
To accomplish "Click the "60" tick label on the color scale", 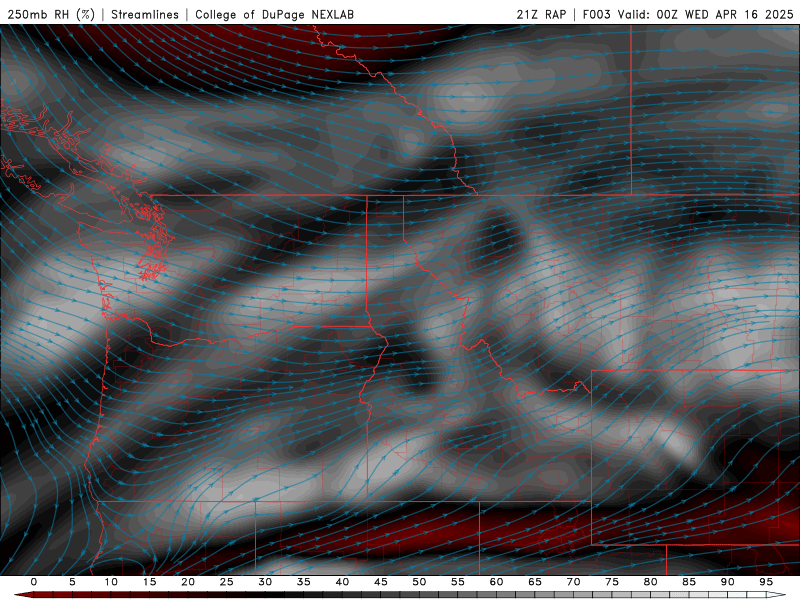I will pos(496,582).
